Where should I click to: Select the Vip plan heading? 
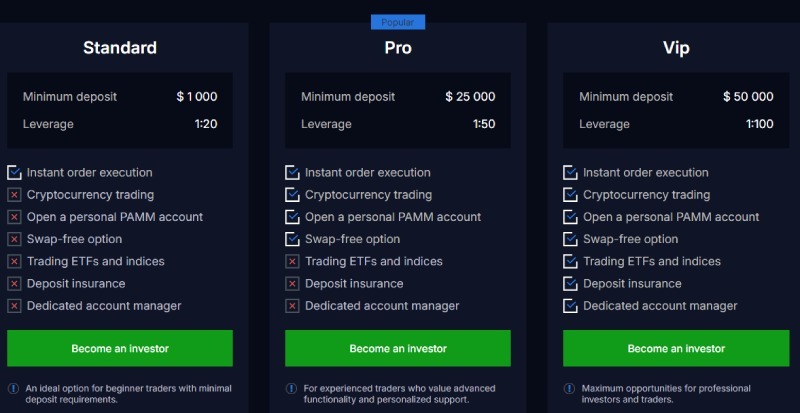tap(676, 48)
